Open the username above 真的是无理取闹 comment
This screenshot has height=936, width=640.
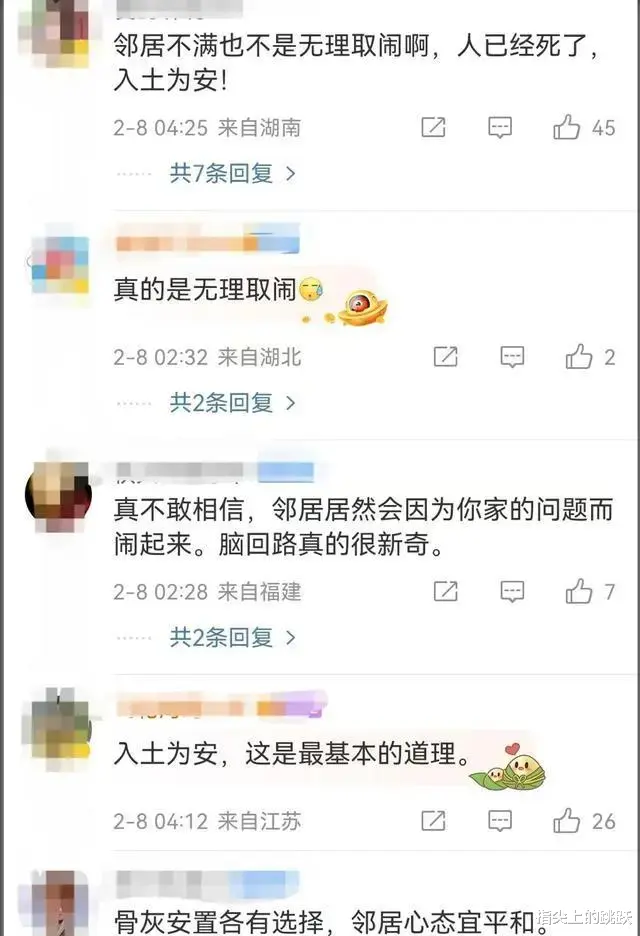click(x=207, y=243)
